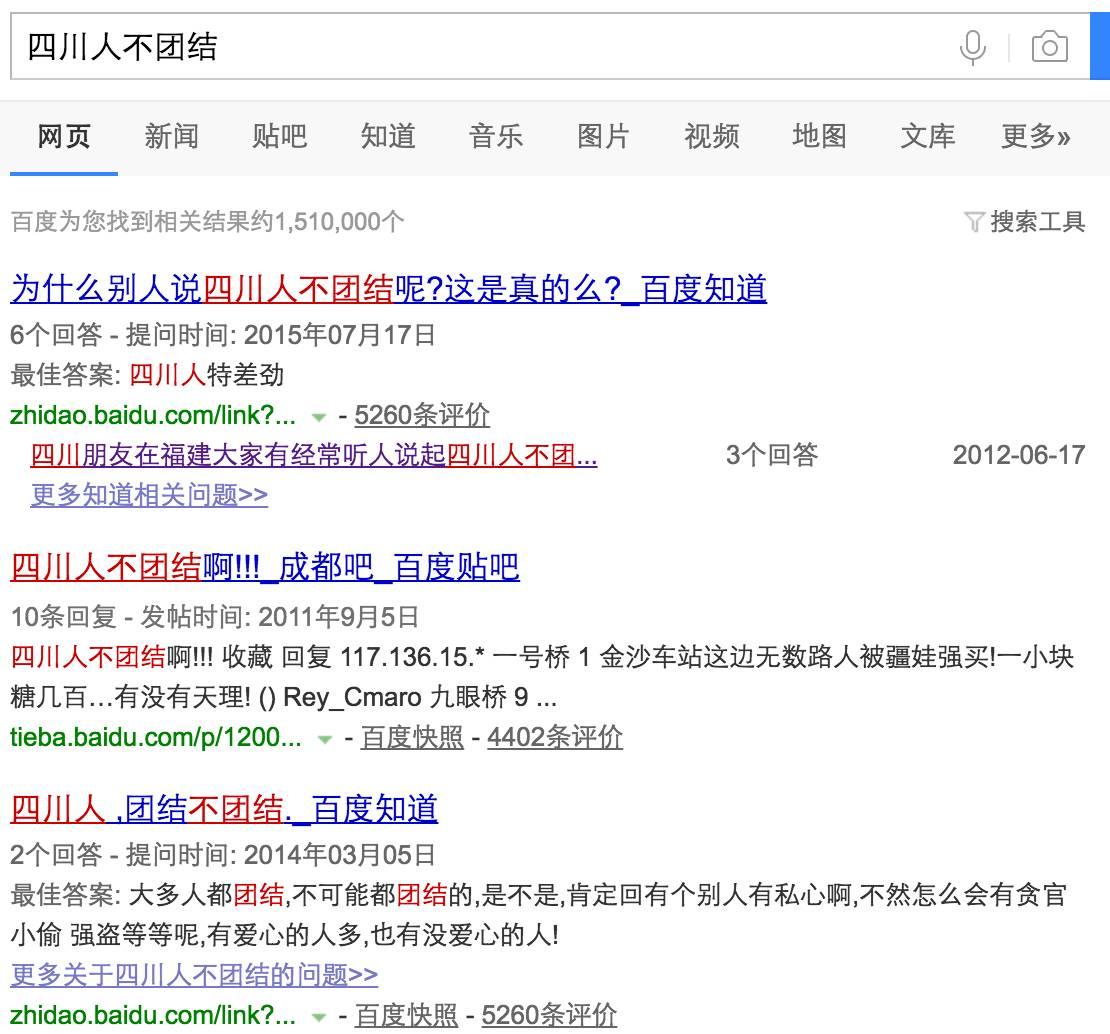Expand dropdown arrow beside first zhidao.baidu.com link
1110x1034 pixels.
point(319,418)
